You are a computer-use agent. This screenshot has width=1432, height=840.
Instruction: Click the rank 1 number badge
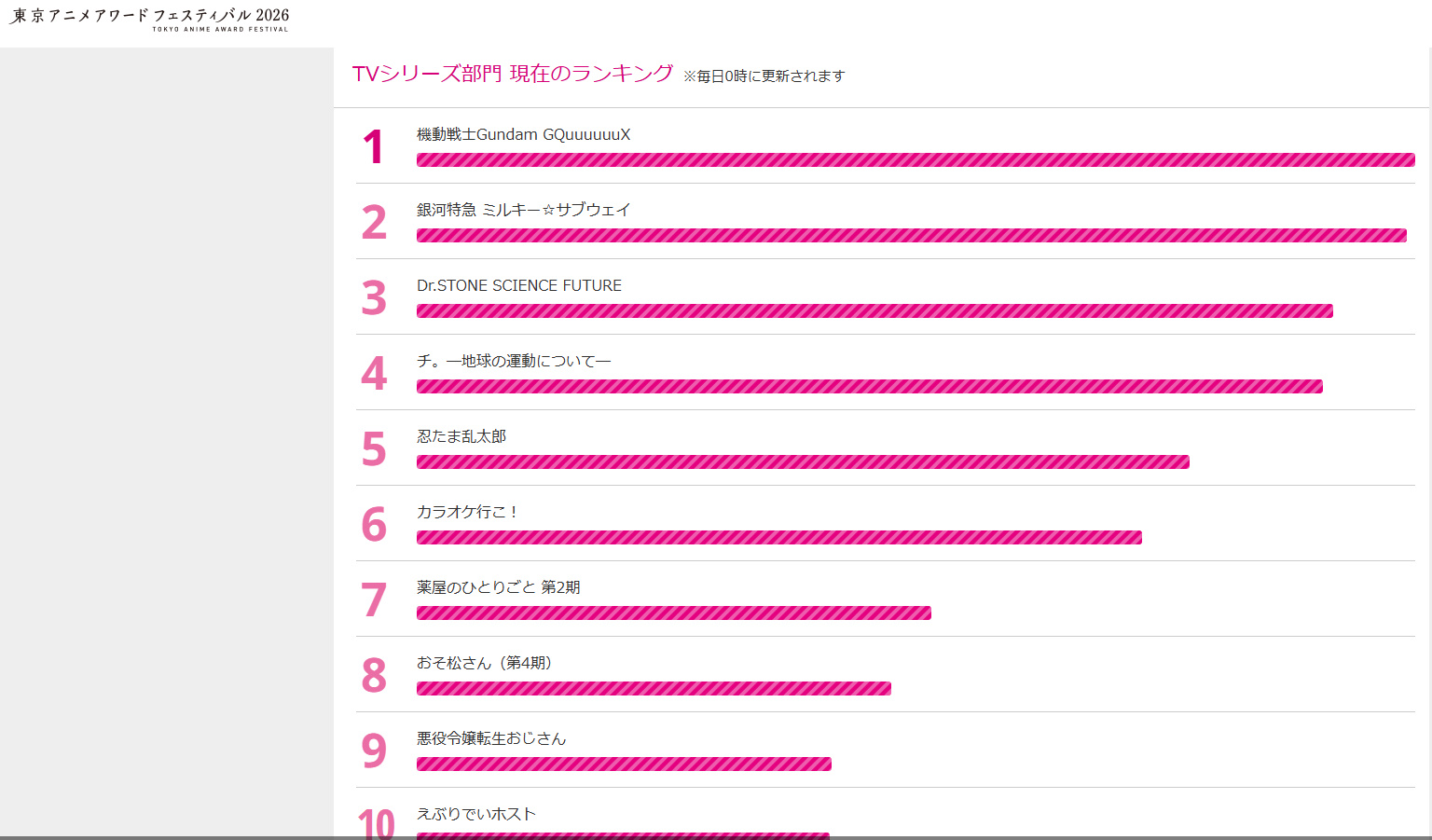374,147
